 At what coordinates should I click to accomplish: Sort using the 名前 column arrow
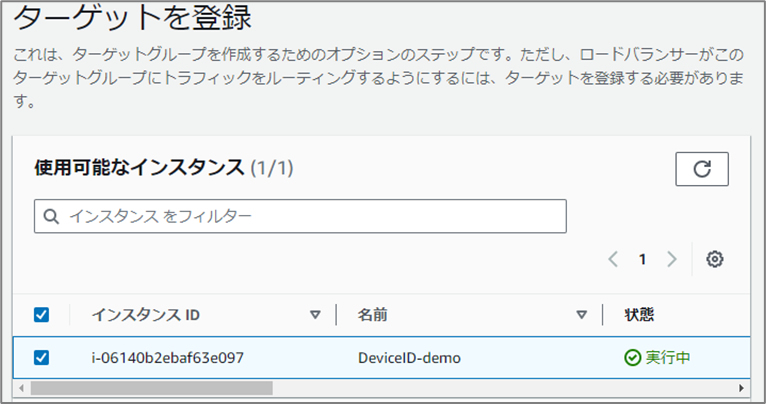581,315
